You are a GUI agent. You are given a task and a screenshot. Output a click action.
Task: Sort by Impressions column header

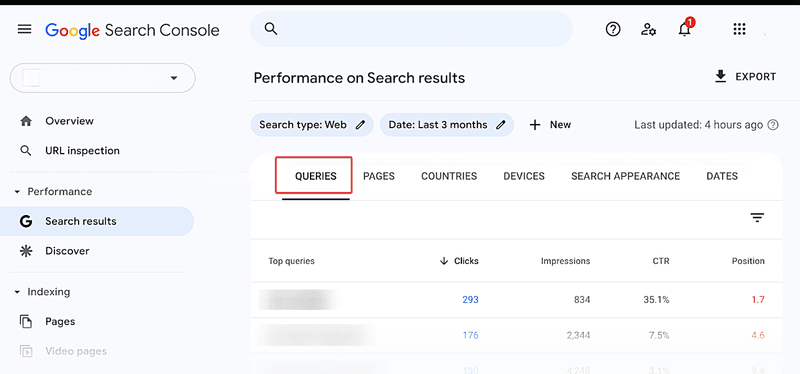[565, 261]
